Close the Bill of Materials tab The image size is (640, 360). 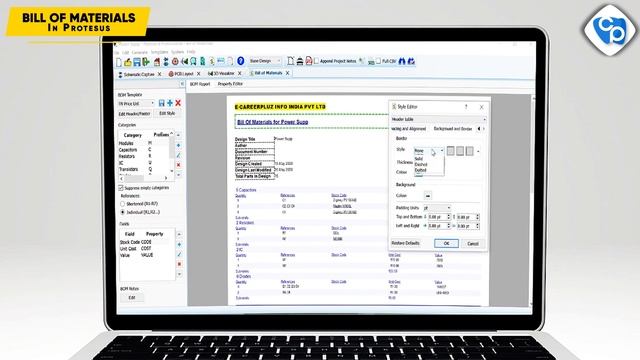click(x=287, y=73)
